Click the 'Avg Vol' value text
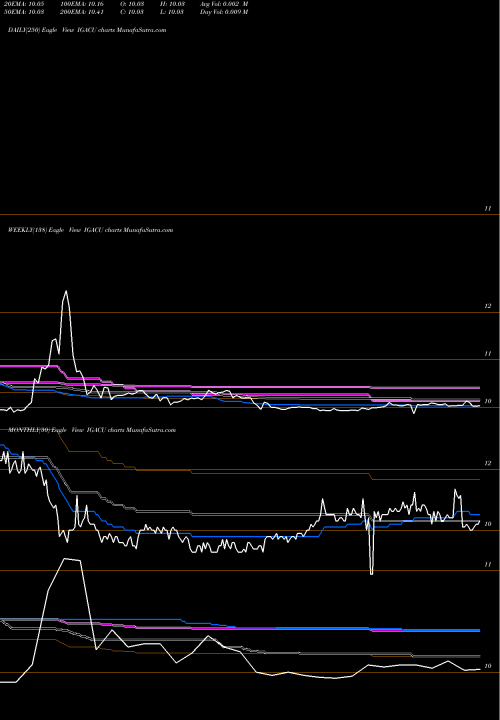Image resolution: width=500 pixels, height=720 pixels. [224, 4]
